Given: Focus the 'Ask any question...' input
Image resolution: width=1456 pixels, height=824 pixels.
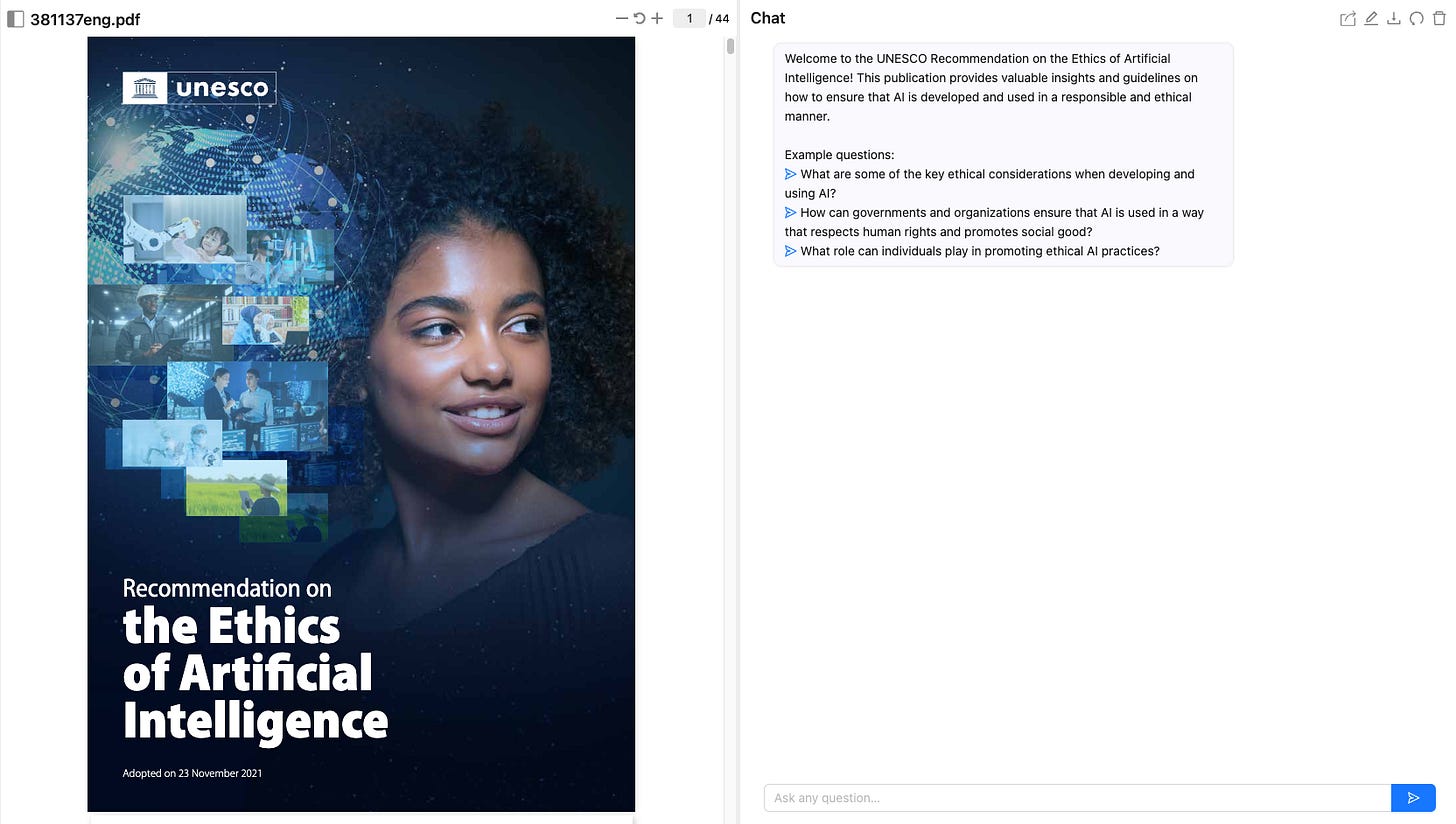Looking at the screenshot, I should (1077, 798).
